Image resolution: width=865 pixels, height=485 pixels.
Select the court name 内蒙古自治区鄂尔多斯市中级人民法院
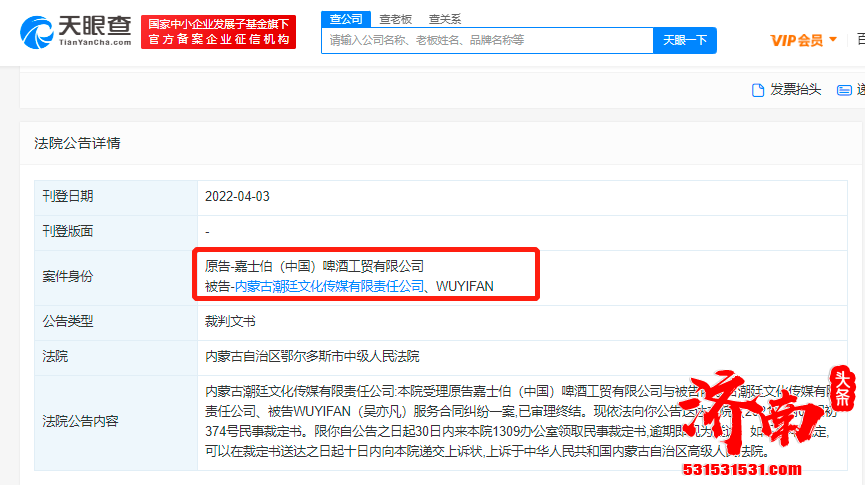(312, 356)
